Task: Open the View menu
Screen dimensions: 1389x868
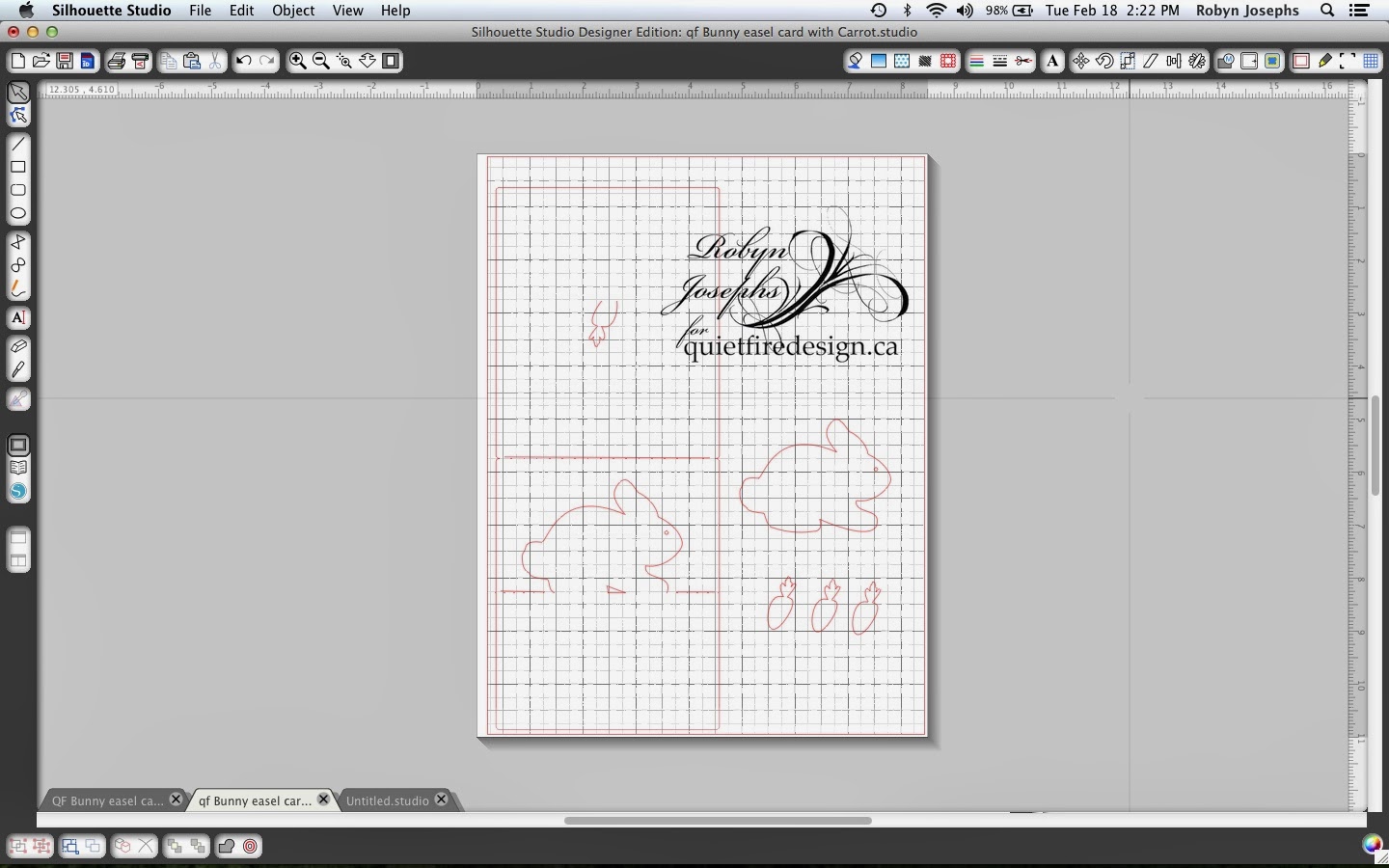Action: [347, 11]
